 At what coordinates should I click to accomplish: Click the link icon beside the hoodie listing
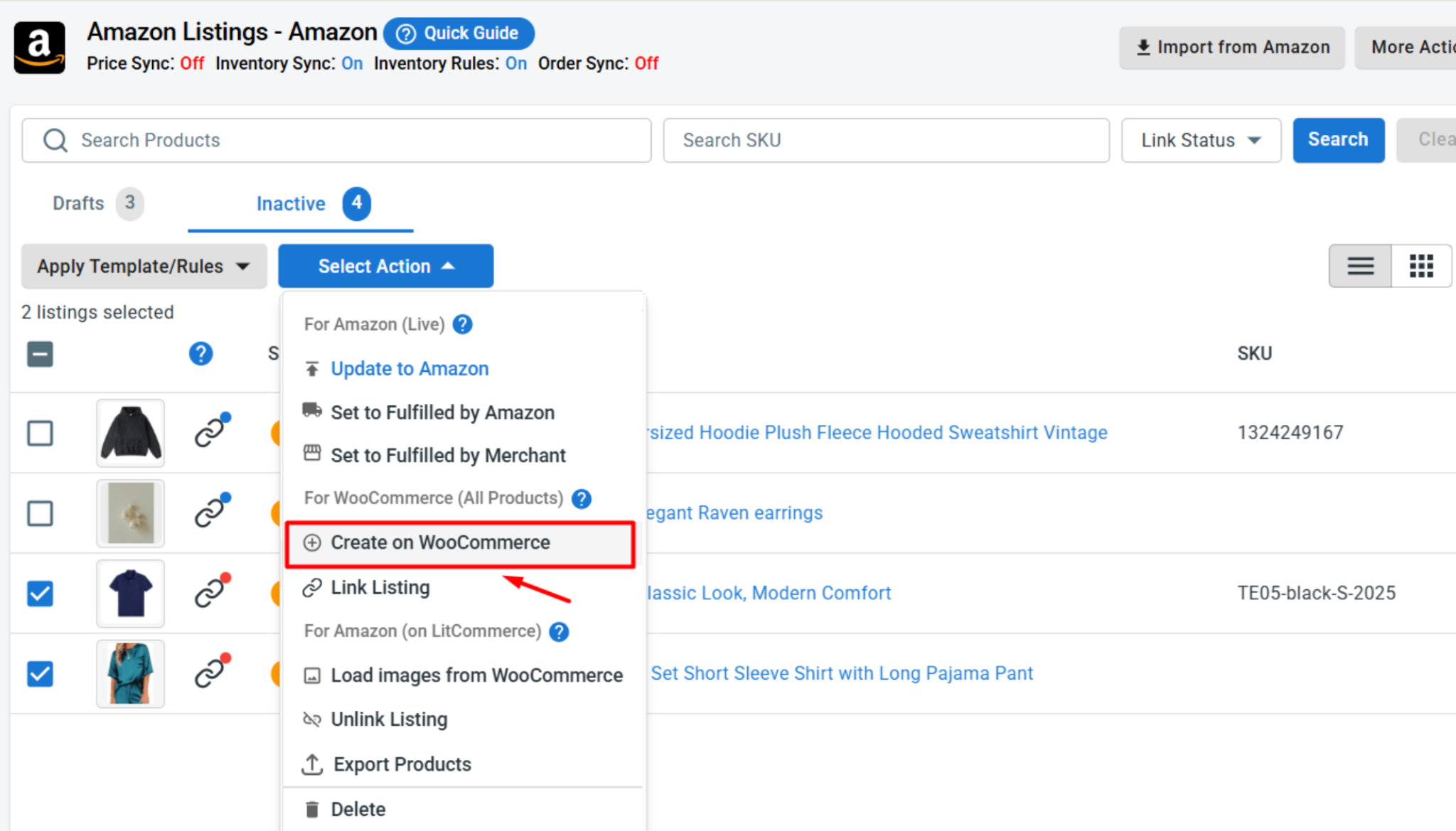point(212,431)
